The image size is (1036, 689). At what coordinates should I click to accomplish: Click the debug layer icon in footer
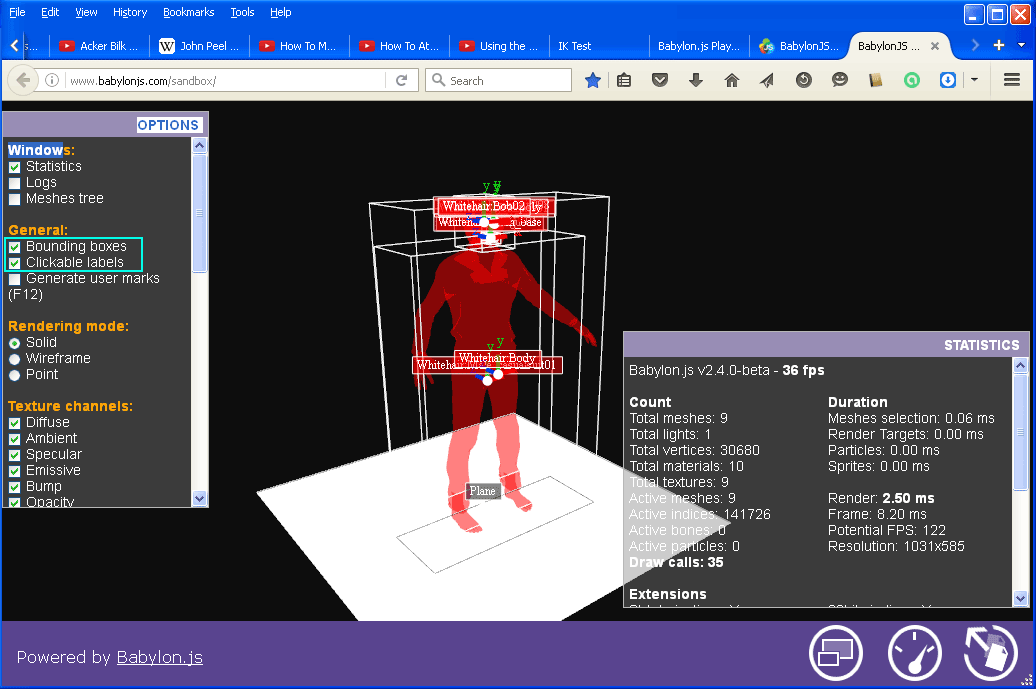tap(990, 653)
